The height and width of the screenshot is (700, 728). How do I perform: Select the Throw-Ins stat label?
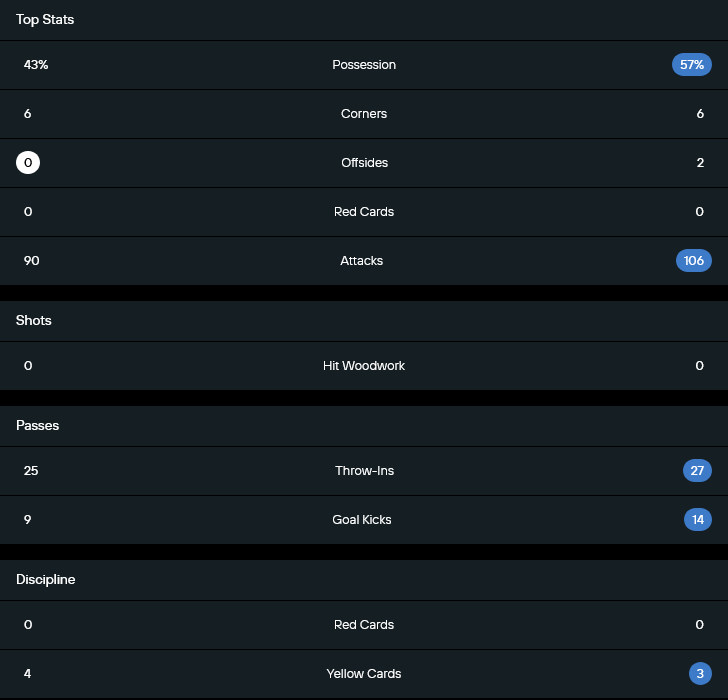pos(364,471)
